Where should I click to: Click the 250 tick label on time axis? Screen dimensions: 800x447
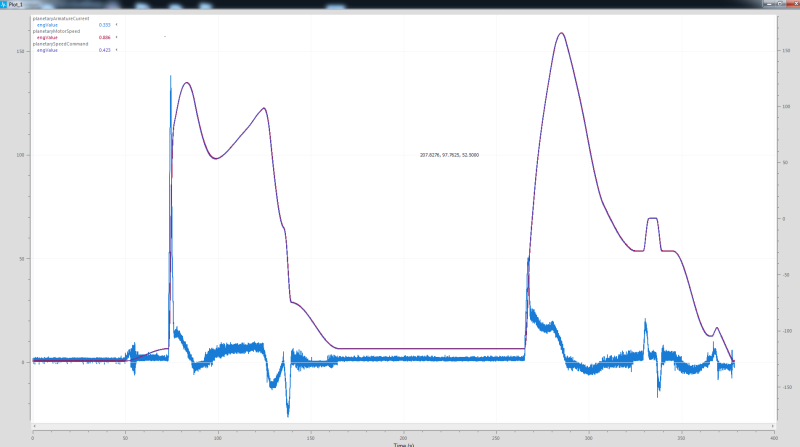click(495, 438)
